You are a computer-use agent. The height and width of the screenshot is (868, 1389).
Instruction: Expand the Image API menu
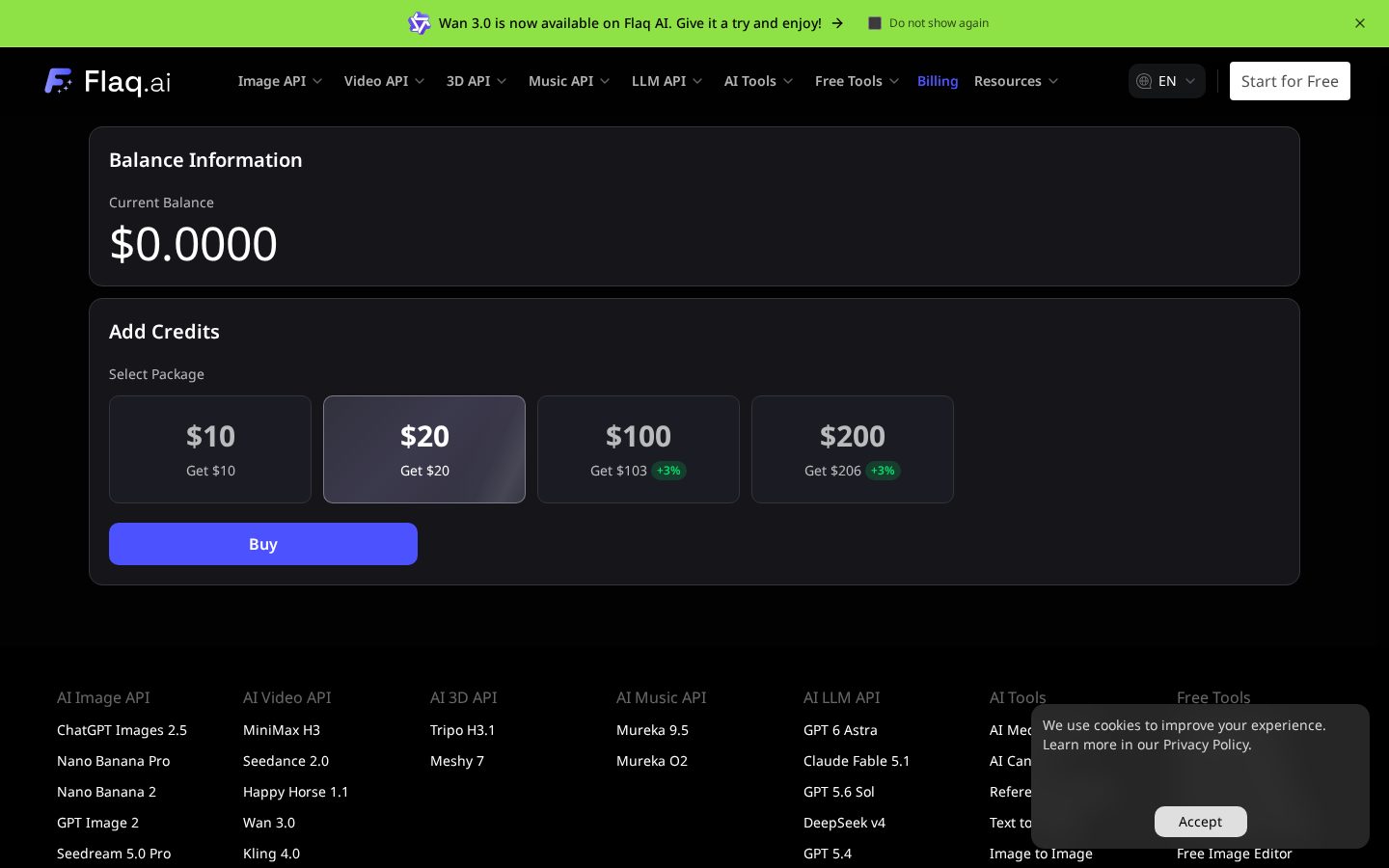click(x=280, y=81)
